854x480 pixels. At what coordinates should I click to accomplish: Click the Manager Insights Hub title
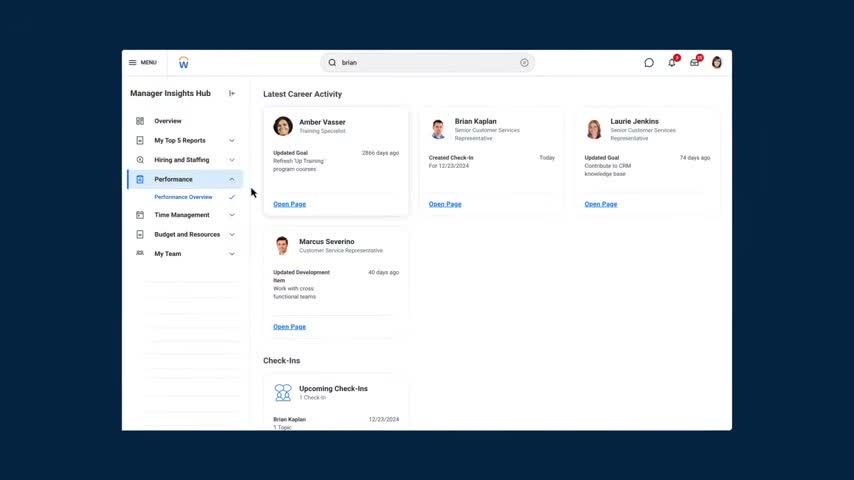click(x=170, y=93)
